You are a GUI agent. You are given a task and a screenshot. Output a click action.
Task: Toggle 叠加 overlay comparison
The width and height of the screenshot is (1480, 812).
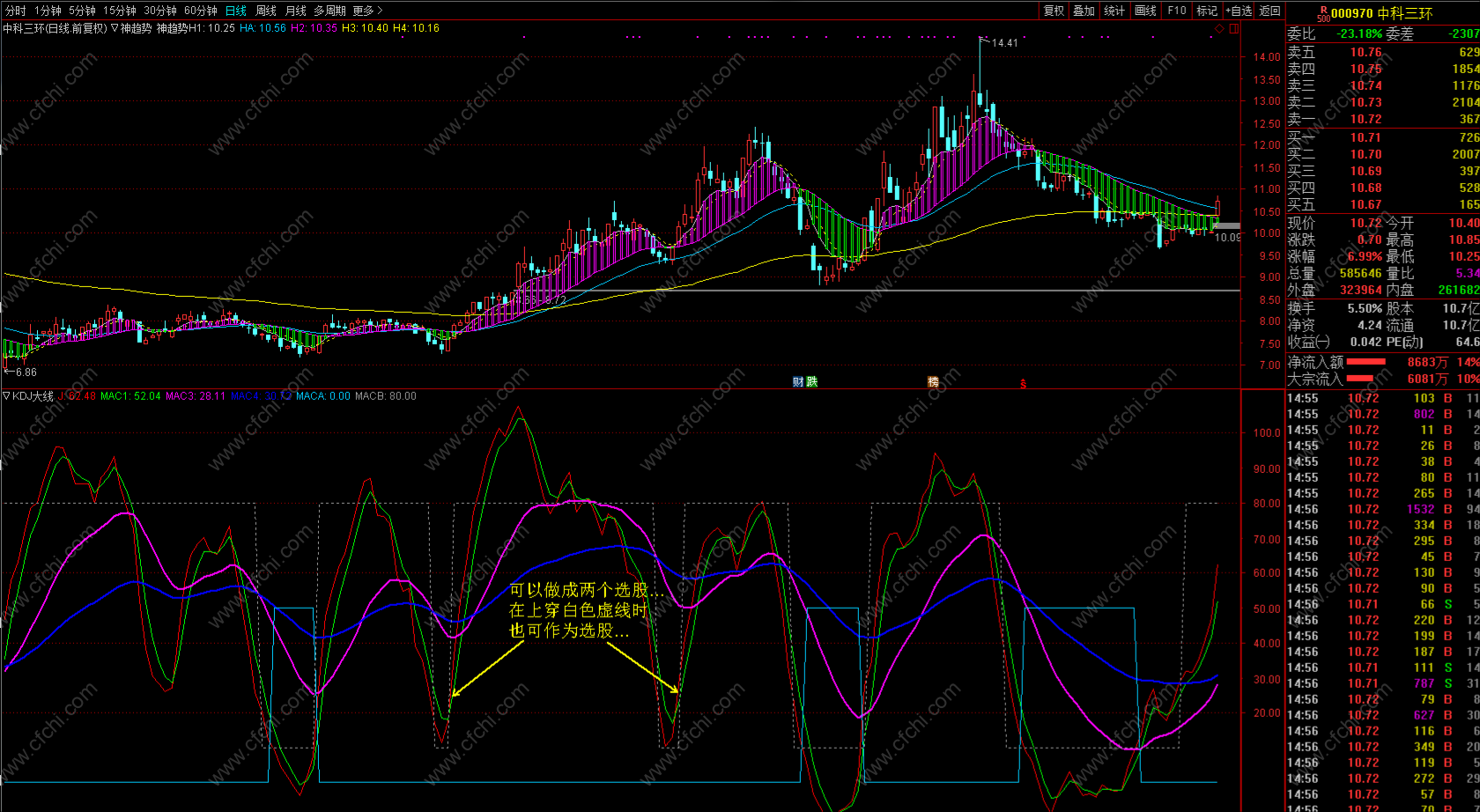coord(1084,11)
